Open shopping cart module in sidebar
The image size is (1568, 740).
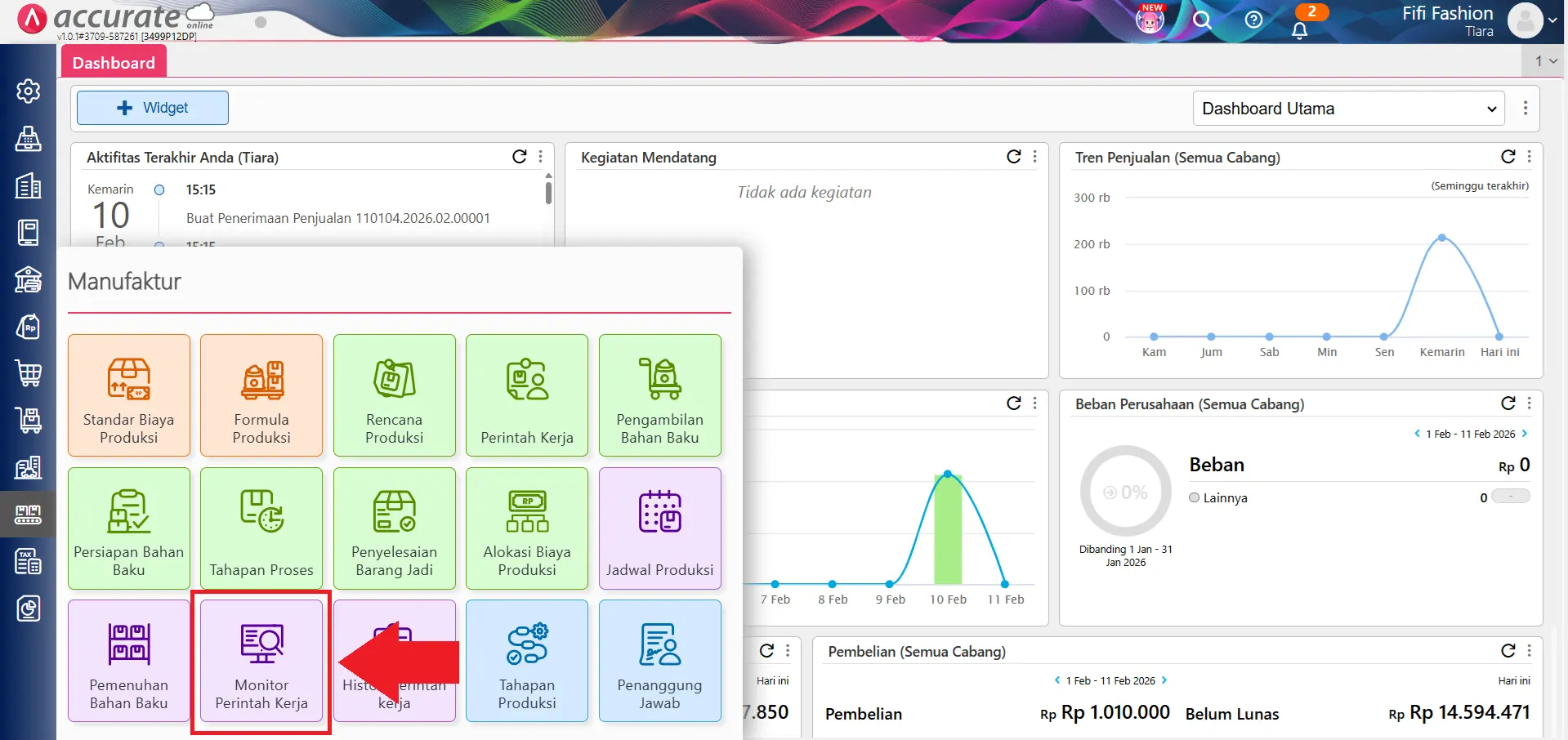tap(29, 373)
